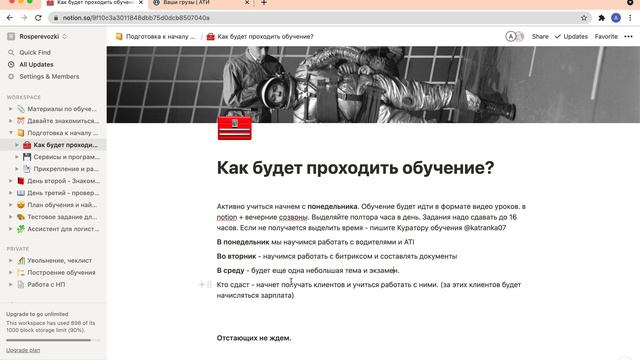Expand the 'Ассистент для логист...' toggle
640x360 pixels.
click(x=11, y=229)
